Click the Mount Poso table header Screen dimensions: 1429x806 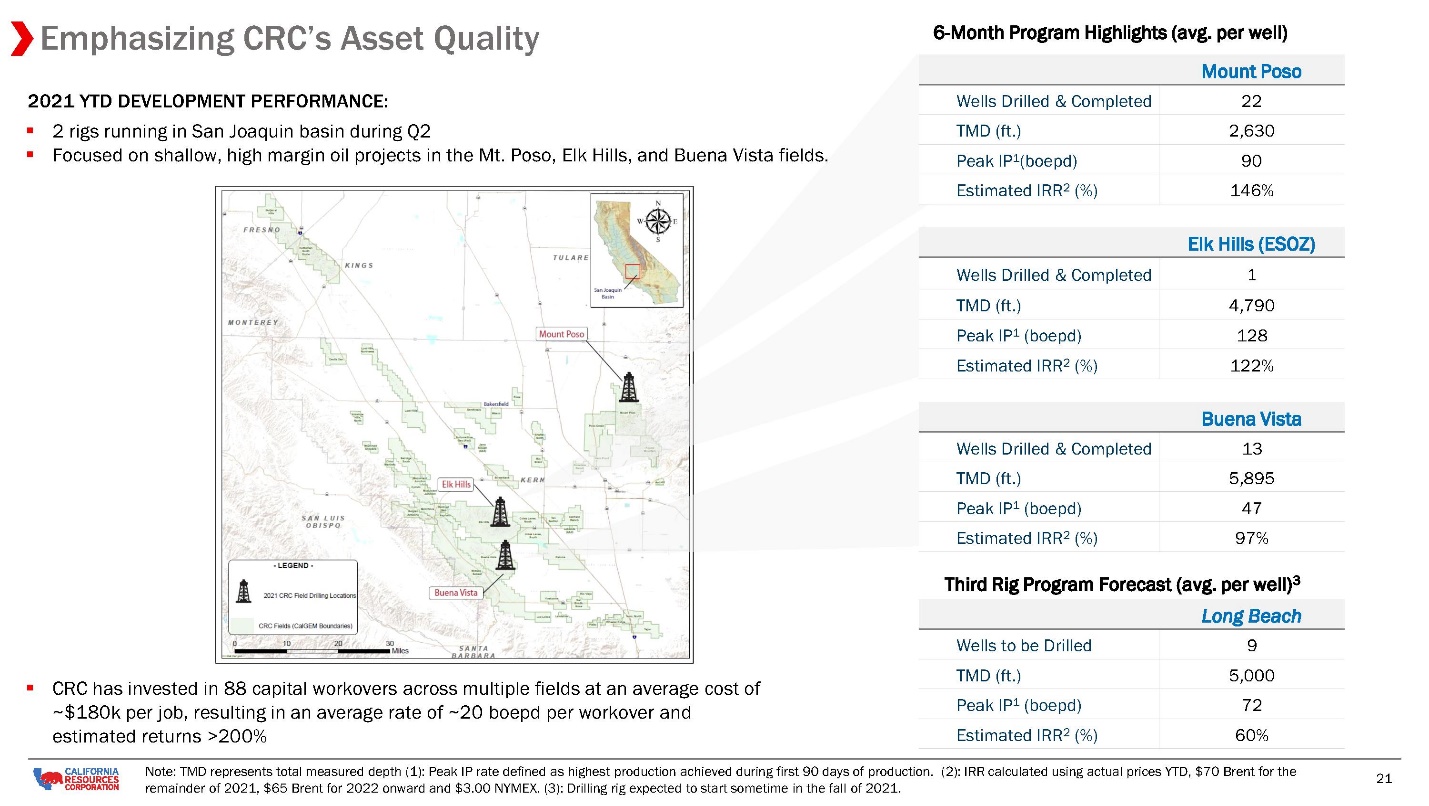point(1251,71)
